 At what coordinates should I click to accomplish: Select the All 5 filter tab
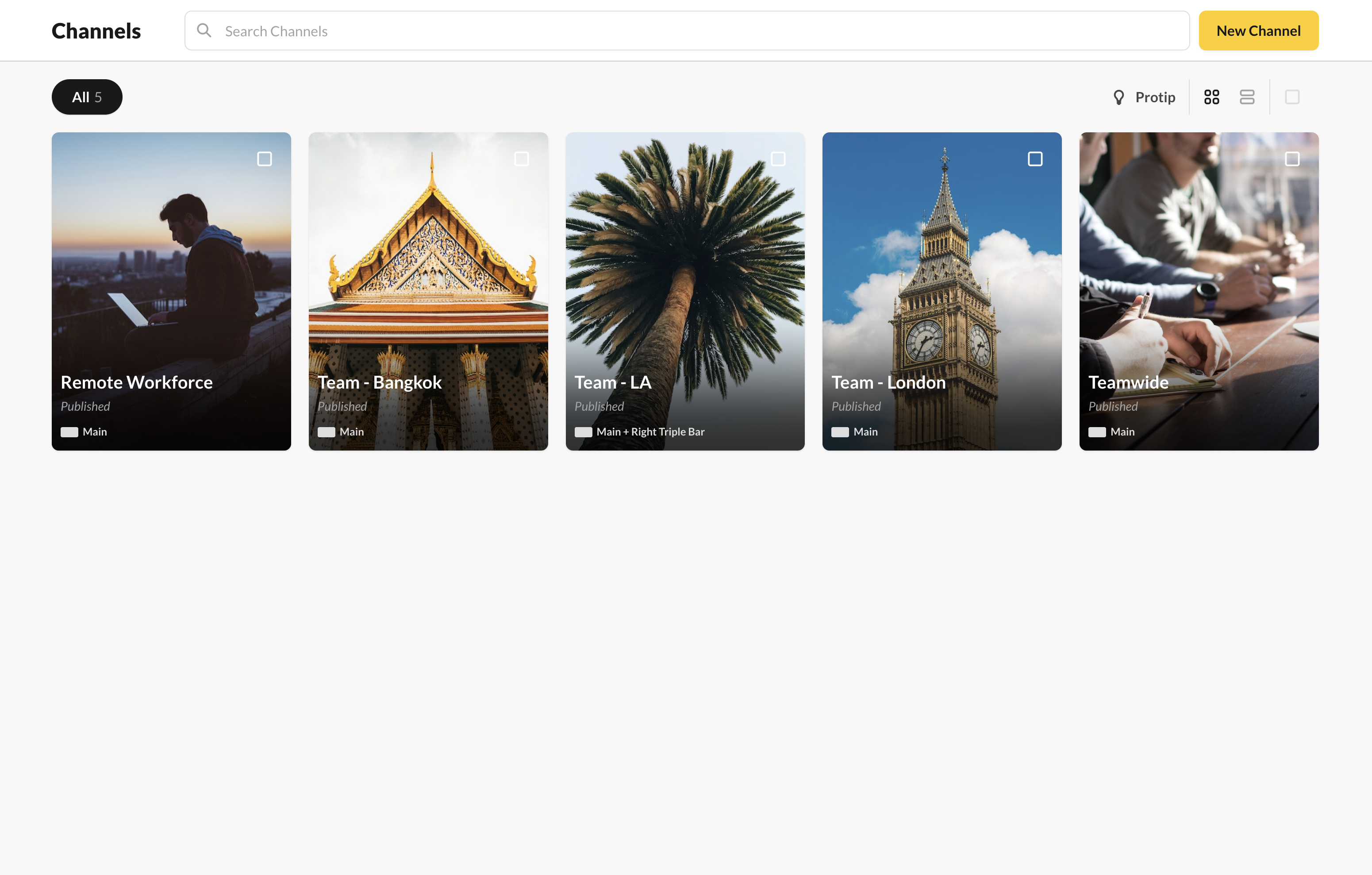coord(87,97)
